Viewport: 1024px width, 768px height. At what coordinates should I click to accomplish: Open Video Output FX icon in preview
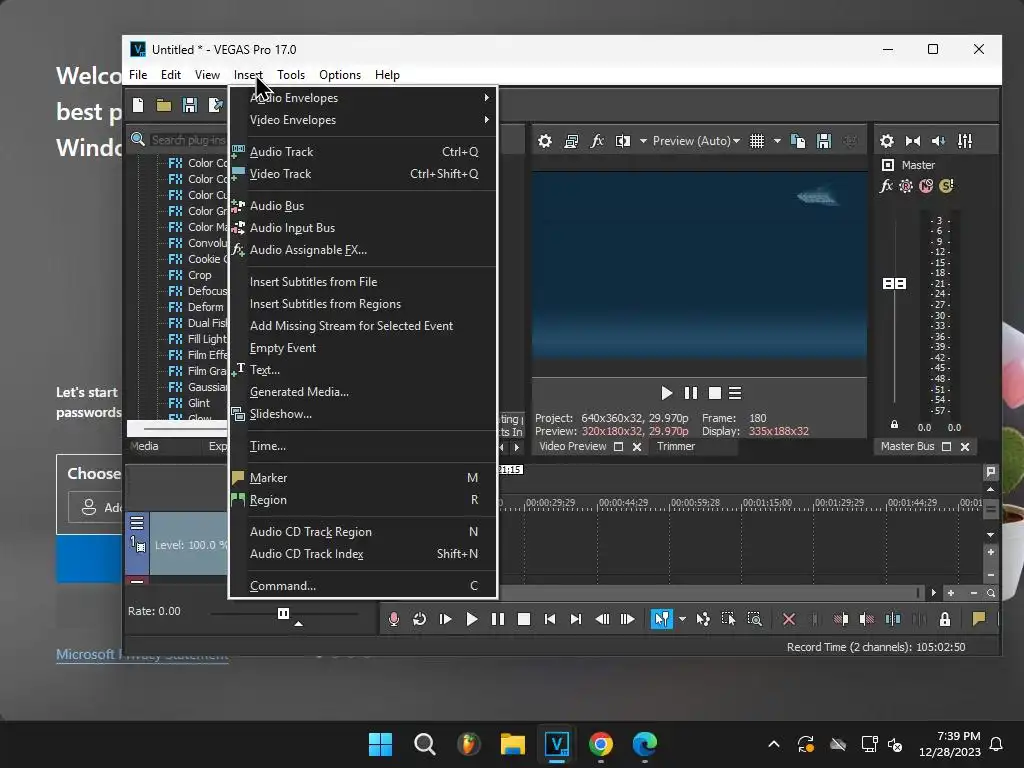(x=597, y=141)
